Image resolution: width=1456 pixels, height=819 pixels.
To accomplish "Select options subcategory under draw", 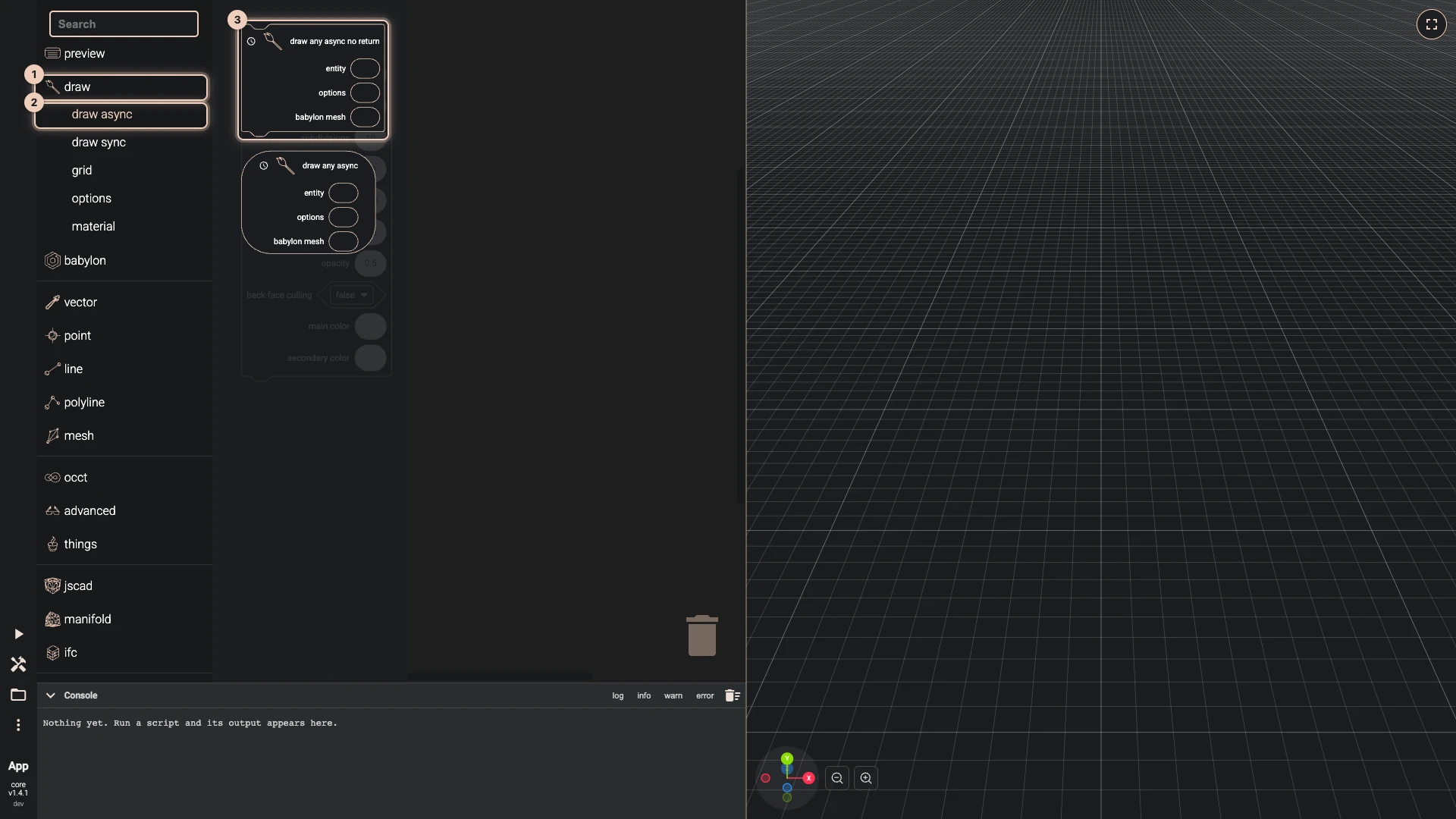I will [x=124, y=199].
